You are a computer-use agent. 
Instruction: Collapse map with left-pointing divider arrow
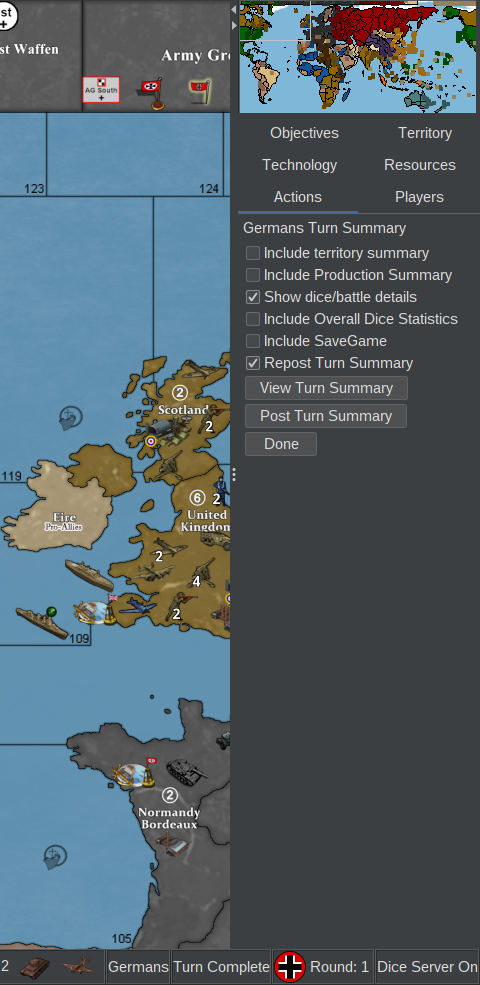pyautogui.click(x=234, y=9)
